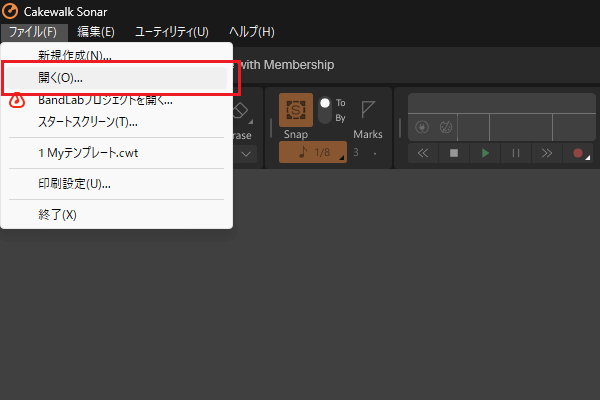600x400 pixels.
Task: Open recent file 1 Myテンプレート.cwt
Action: [x=90, y=155]
